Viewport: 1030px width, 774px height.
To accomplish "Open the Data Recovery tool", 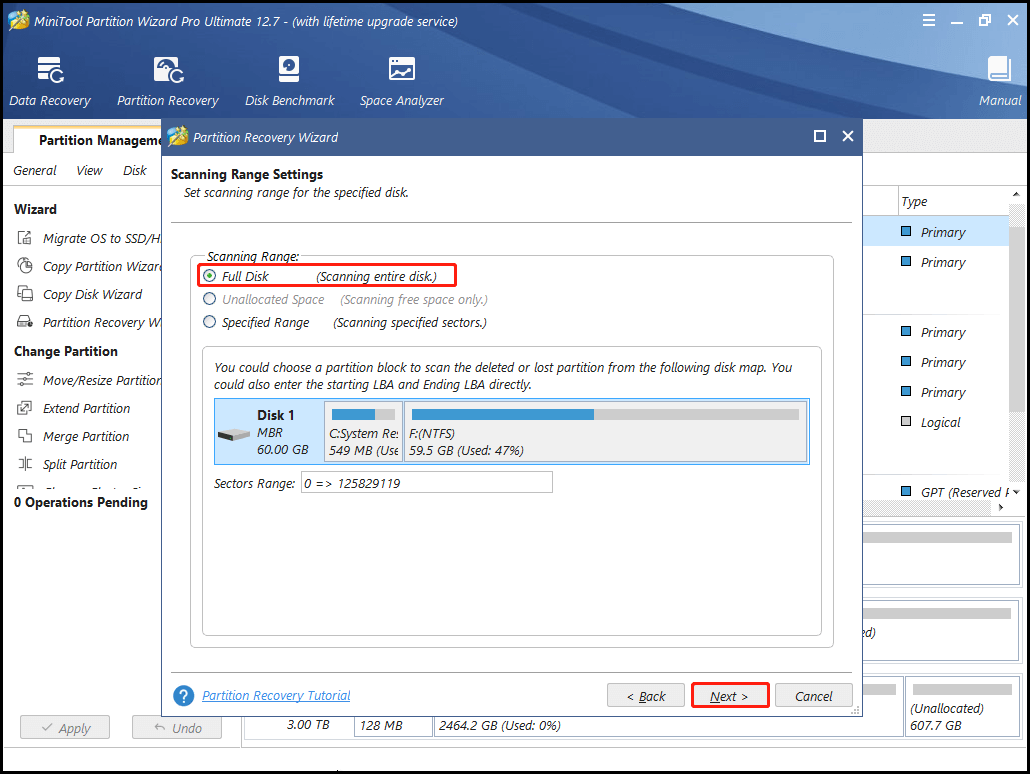I will click(50, 80).
